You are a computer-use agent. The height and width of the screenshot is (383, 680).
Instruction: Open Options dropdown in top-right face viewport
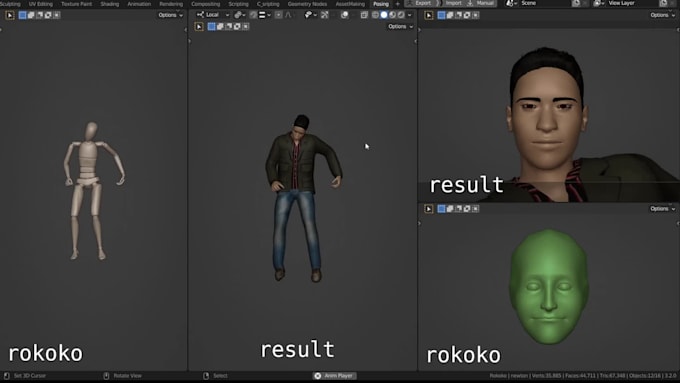[x=663, y=15]
